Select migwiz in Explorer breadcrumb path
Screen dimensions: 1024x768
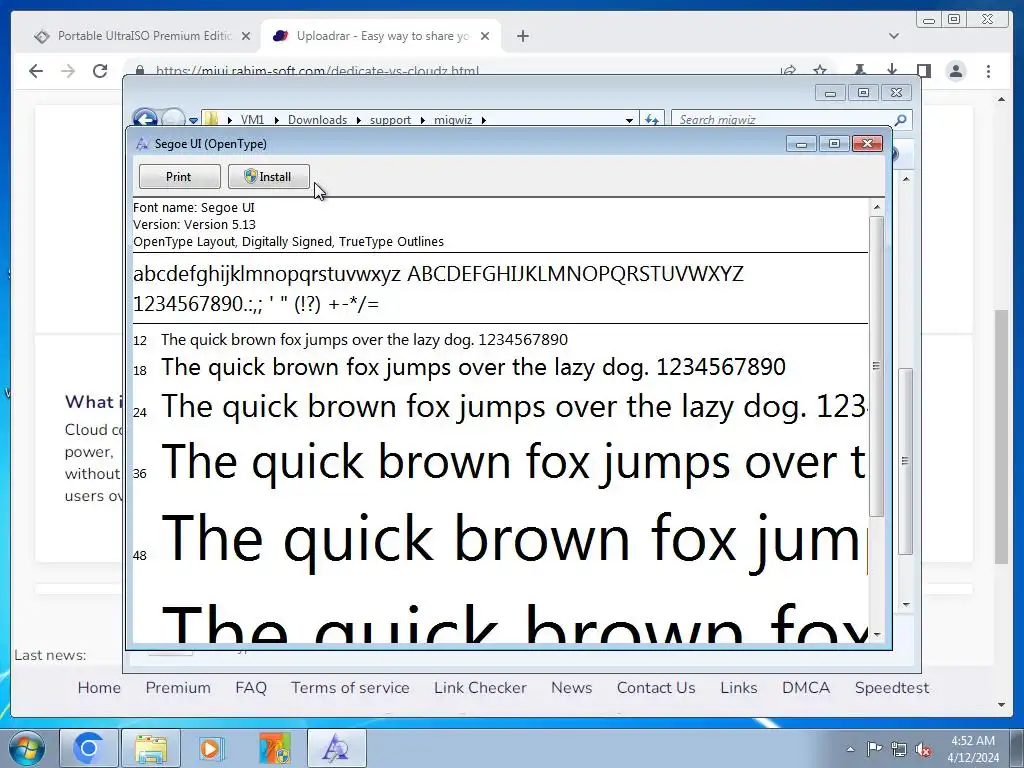[453, 120]
